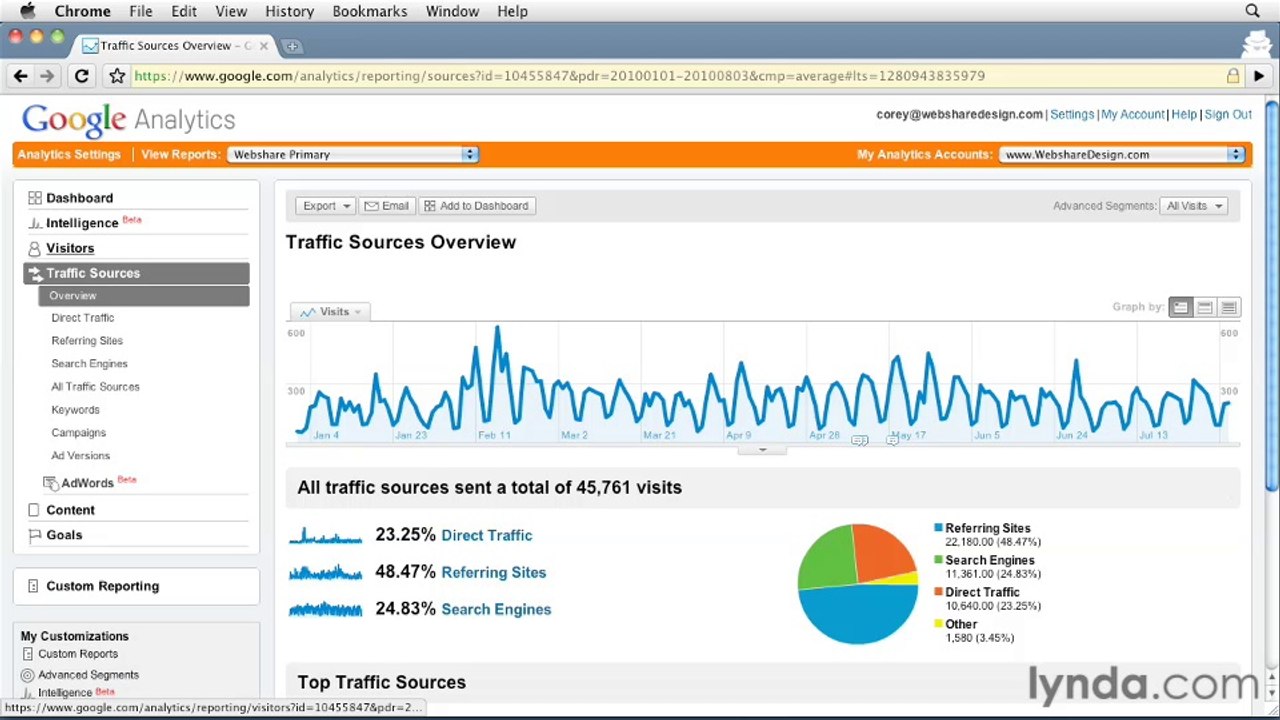Click the Search Engines sparkline thumbnail
Screen dimensions: 1280x720
click(x=326, y=609)
